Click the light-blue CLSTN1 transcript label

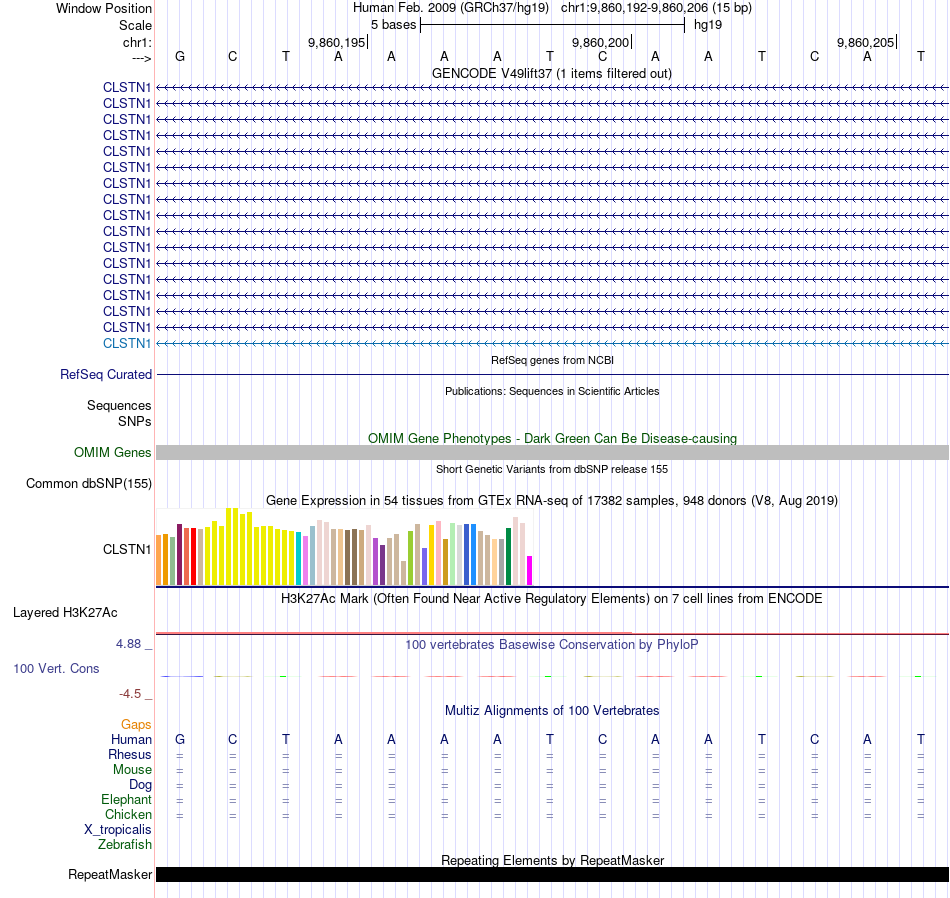pos(127,344)
